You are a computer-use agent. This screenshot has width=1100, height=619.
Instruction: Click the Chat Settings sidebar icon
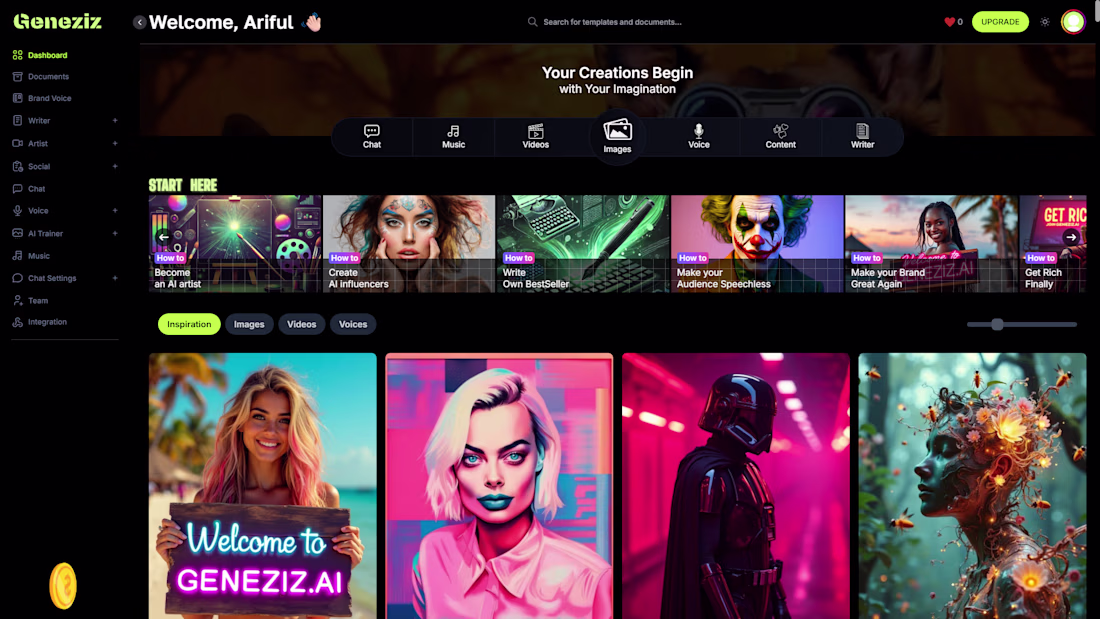(x=18, y=278)
